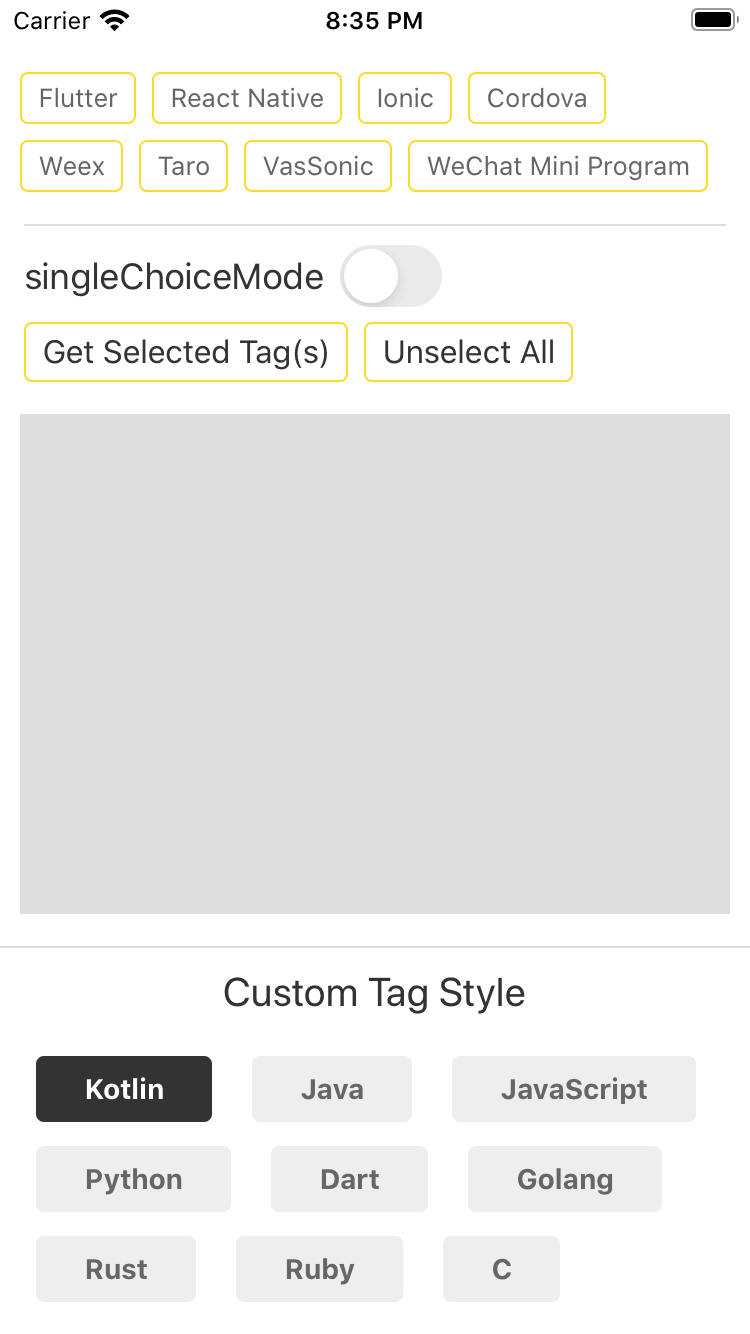This screenshot has width=750, height=1334.
Task: Deselect the Kotlin tag
Action: [x=123, y=1089]
